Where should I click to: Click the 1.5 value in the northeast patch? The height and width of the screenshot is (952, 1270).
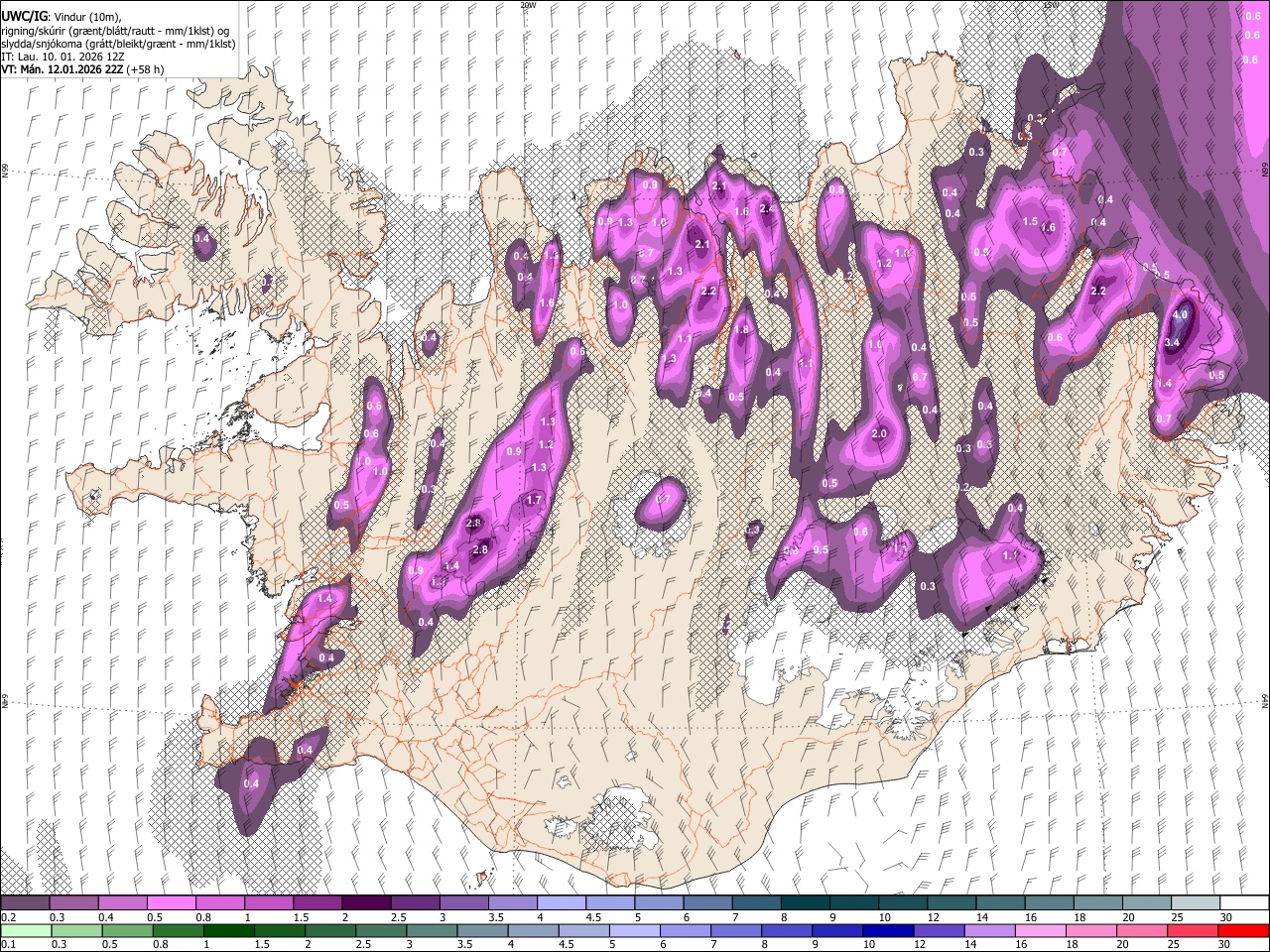[x=1030, y=222]
